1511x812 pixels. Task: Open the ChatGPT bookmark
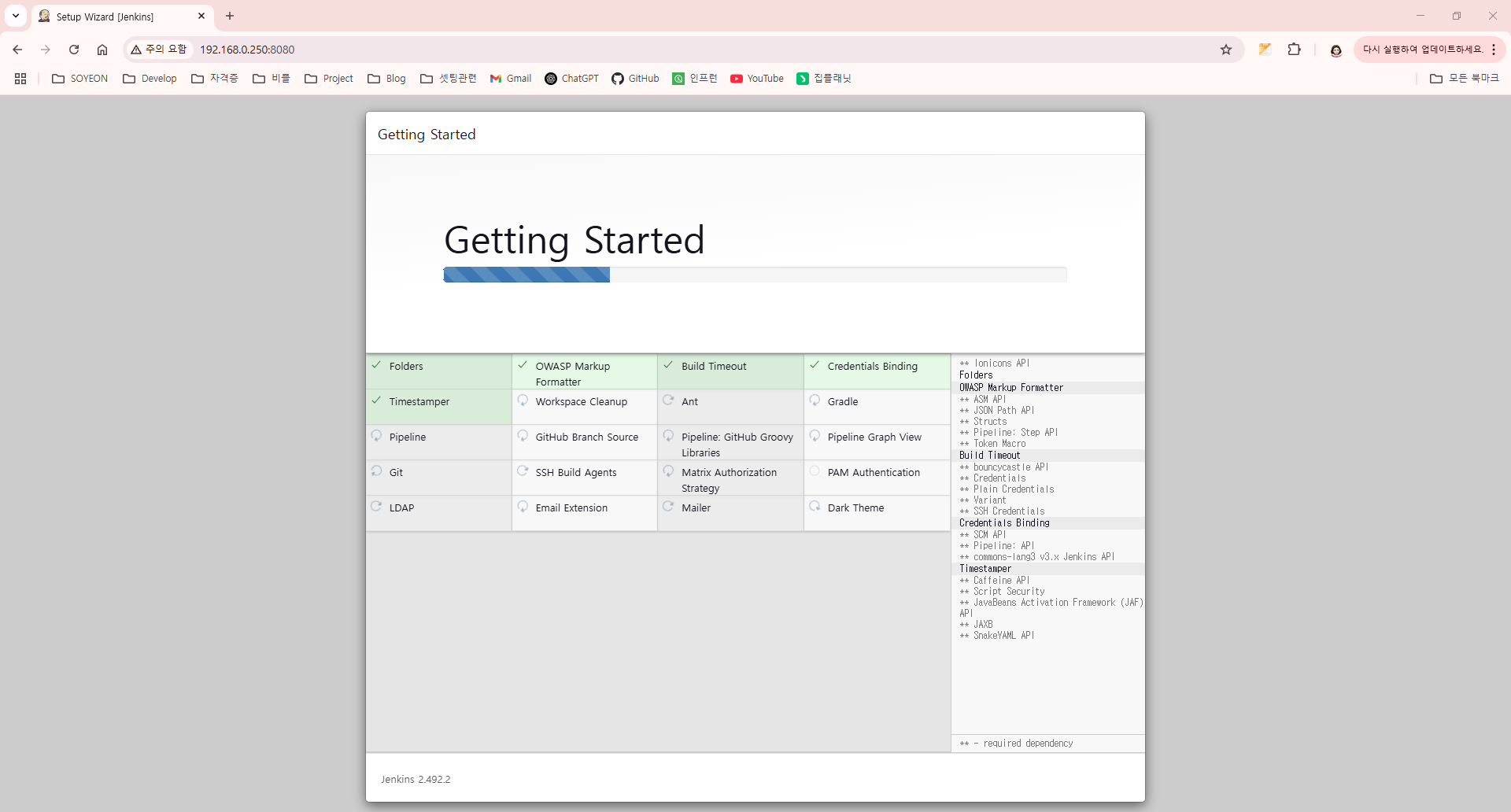coord(572,79)
